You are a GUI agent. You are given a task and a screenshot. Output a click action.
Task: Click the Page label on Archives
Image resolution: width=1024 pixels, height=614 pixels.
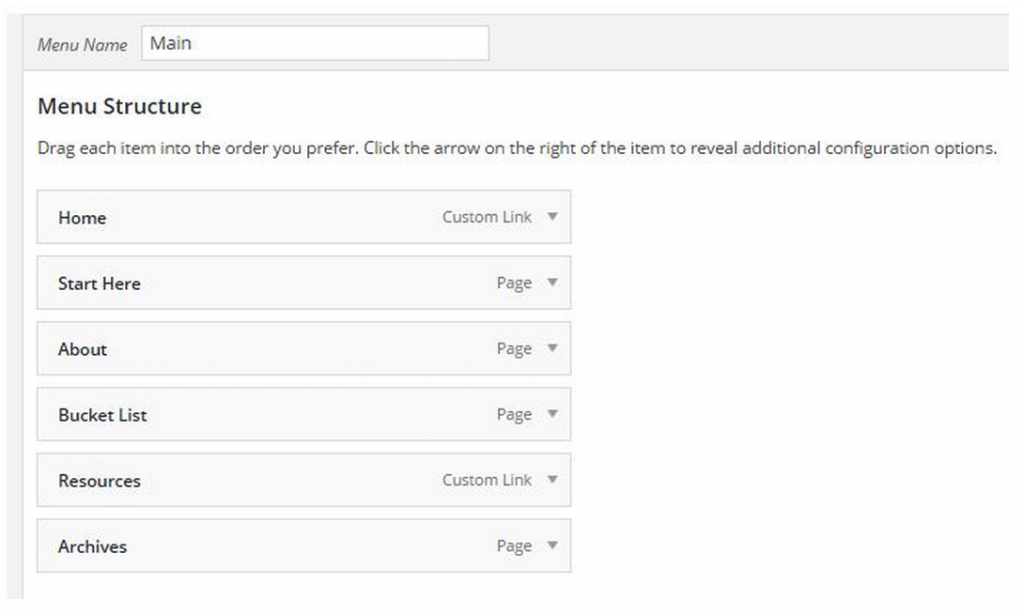click(514, 546)
